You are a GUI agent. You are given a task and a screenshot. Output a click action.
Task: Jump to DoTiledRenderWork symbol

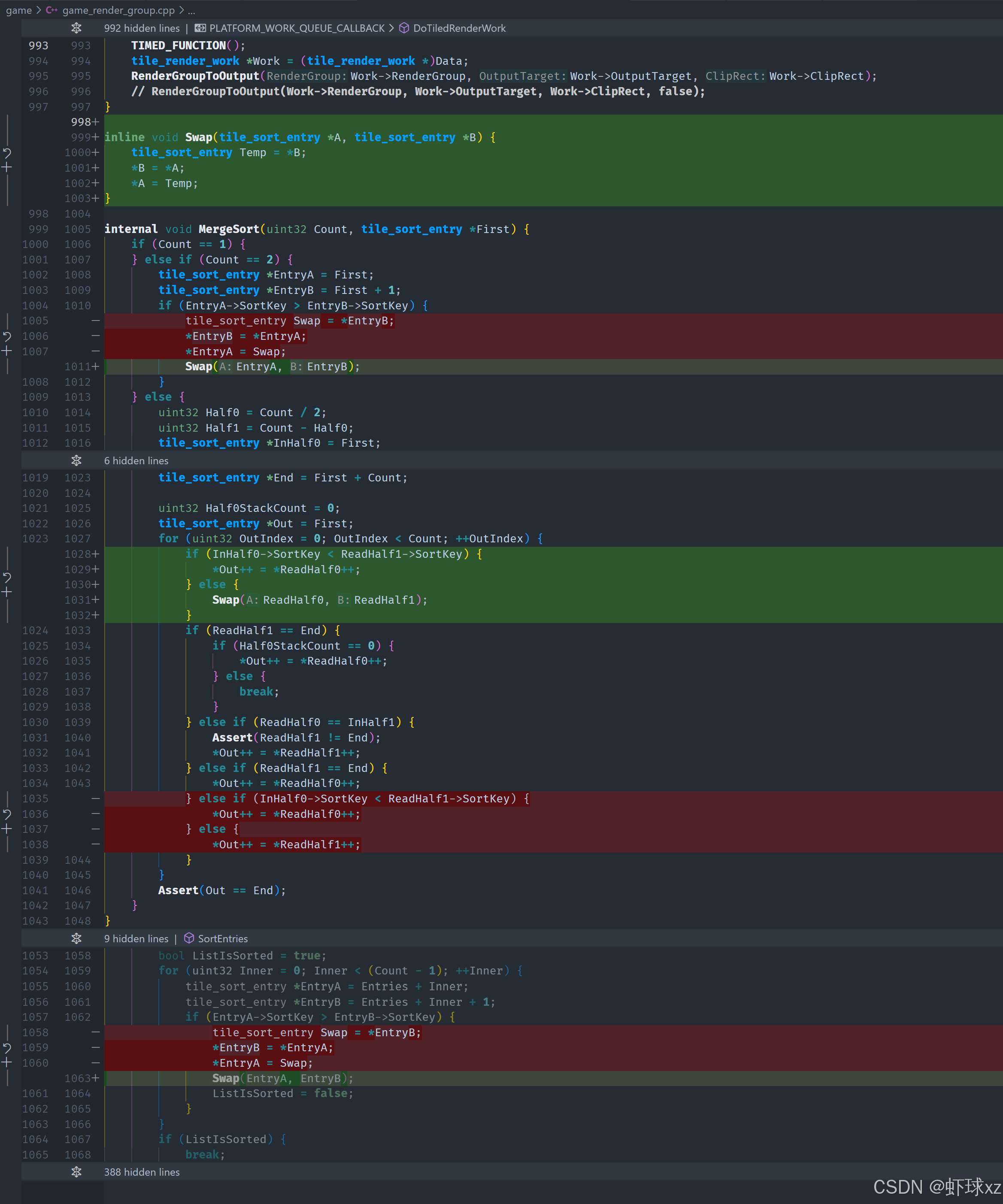pyautogui.click(x=459, y=28)
